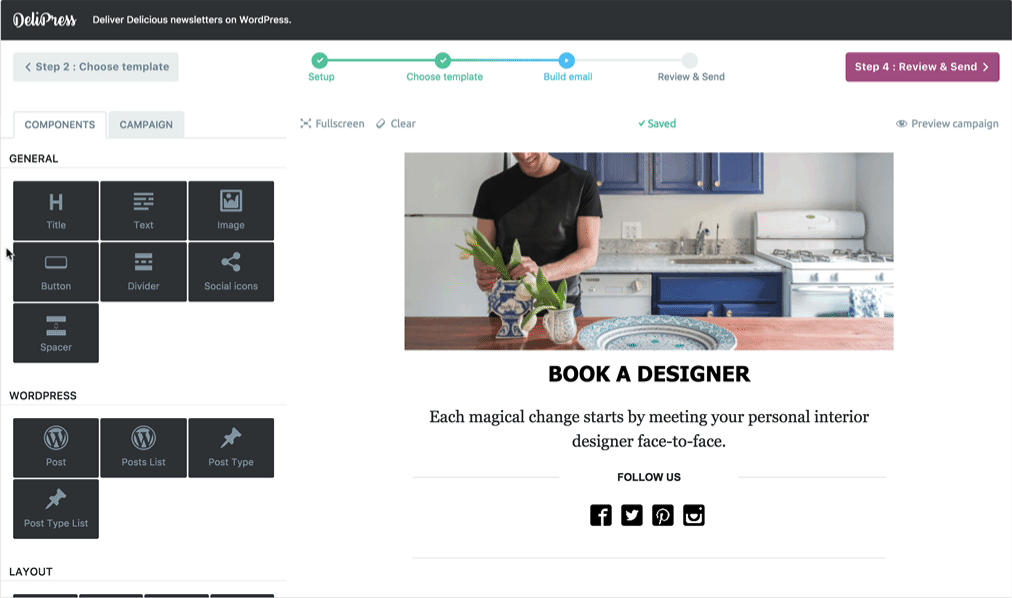Enter Fullscreen mode
The width and height of the screenshot is (1012, 598).
[x=332, y=123]
